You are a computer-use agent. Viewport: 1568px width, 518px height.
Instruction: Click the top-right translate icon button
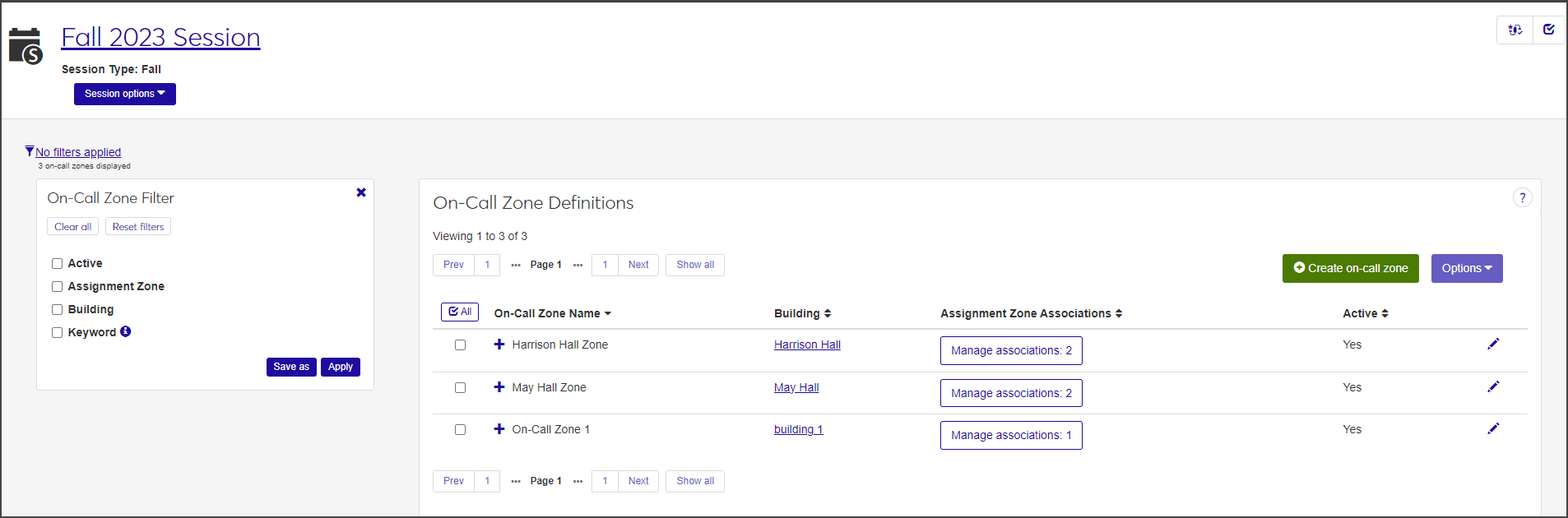pyautogui.click(x=1515, y=30)
